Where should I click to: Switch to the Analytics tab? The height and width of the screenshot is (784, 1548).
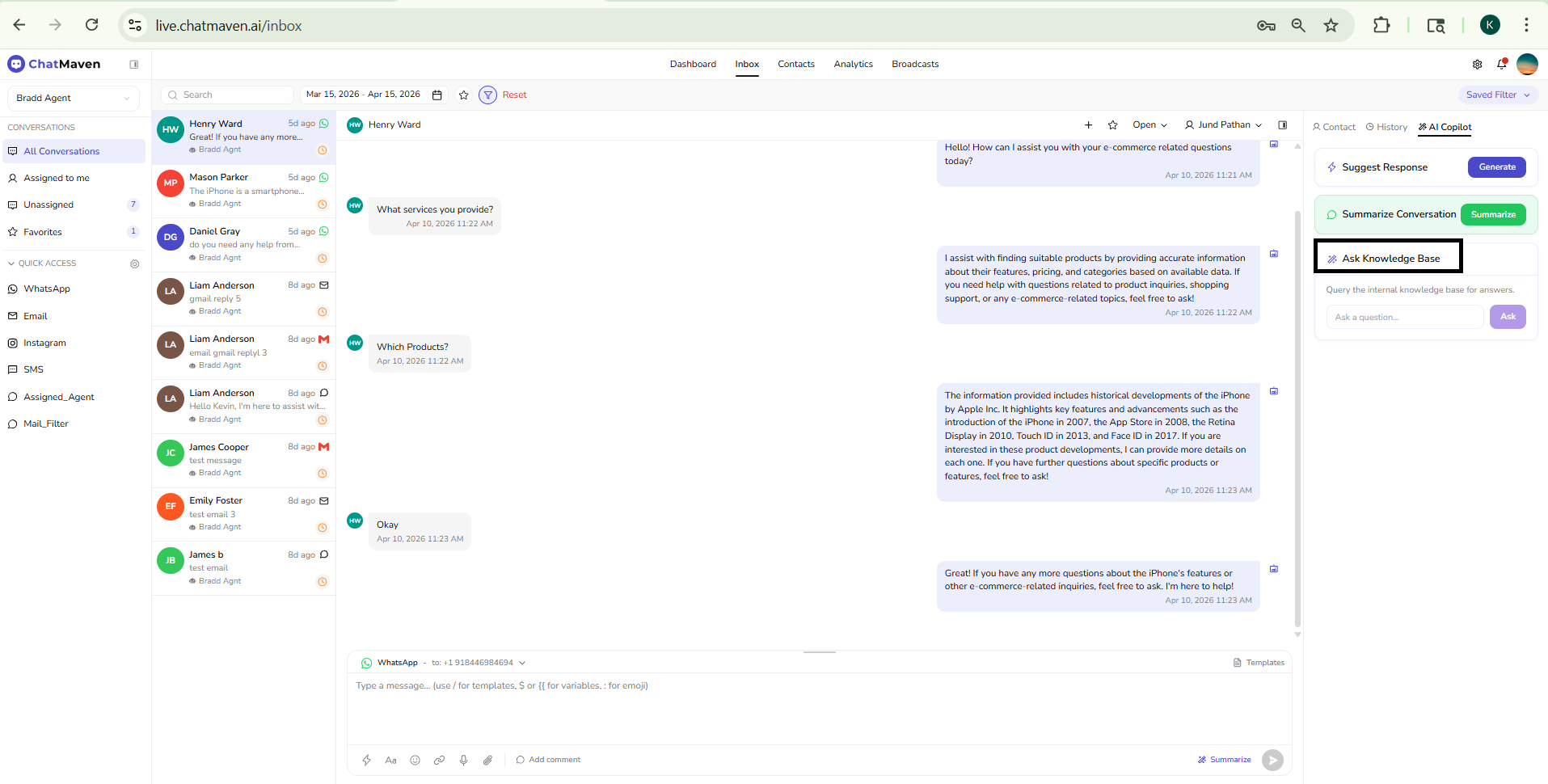(853, 64)
